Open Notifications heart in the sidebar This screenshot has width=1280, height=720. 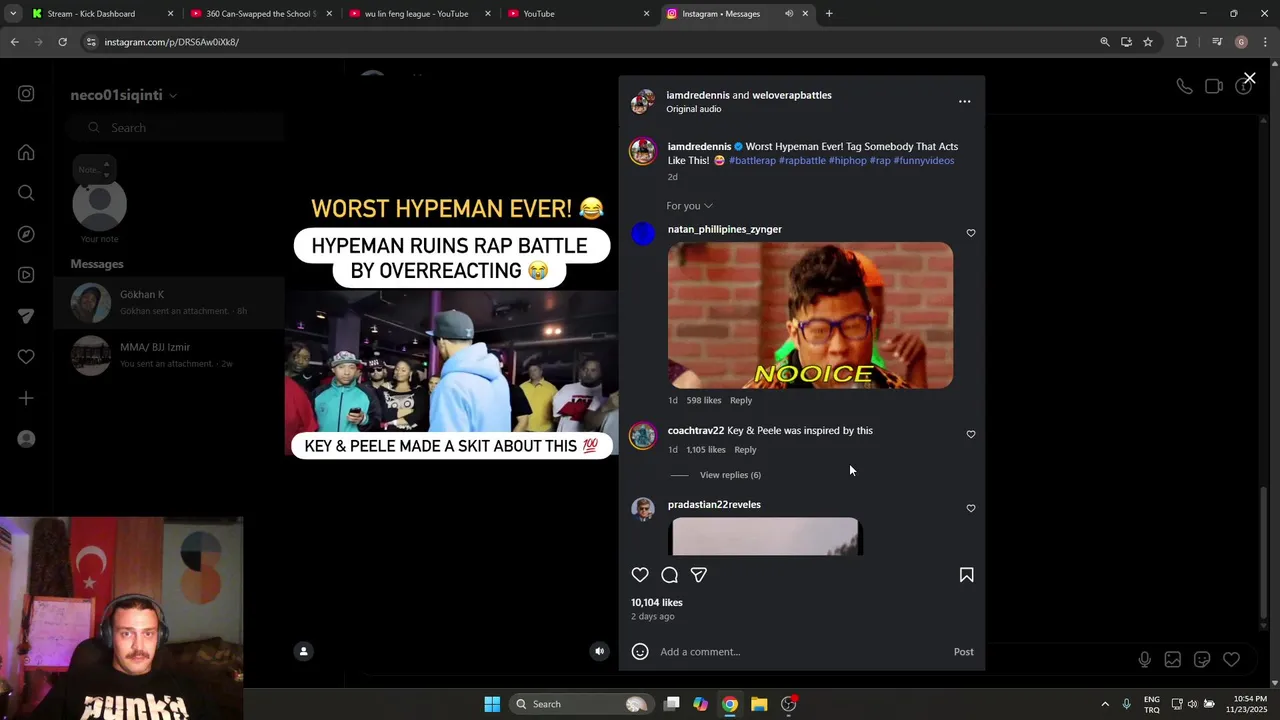[x=26, y=357]
